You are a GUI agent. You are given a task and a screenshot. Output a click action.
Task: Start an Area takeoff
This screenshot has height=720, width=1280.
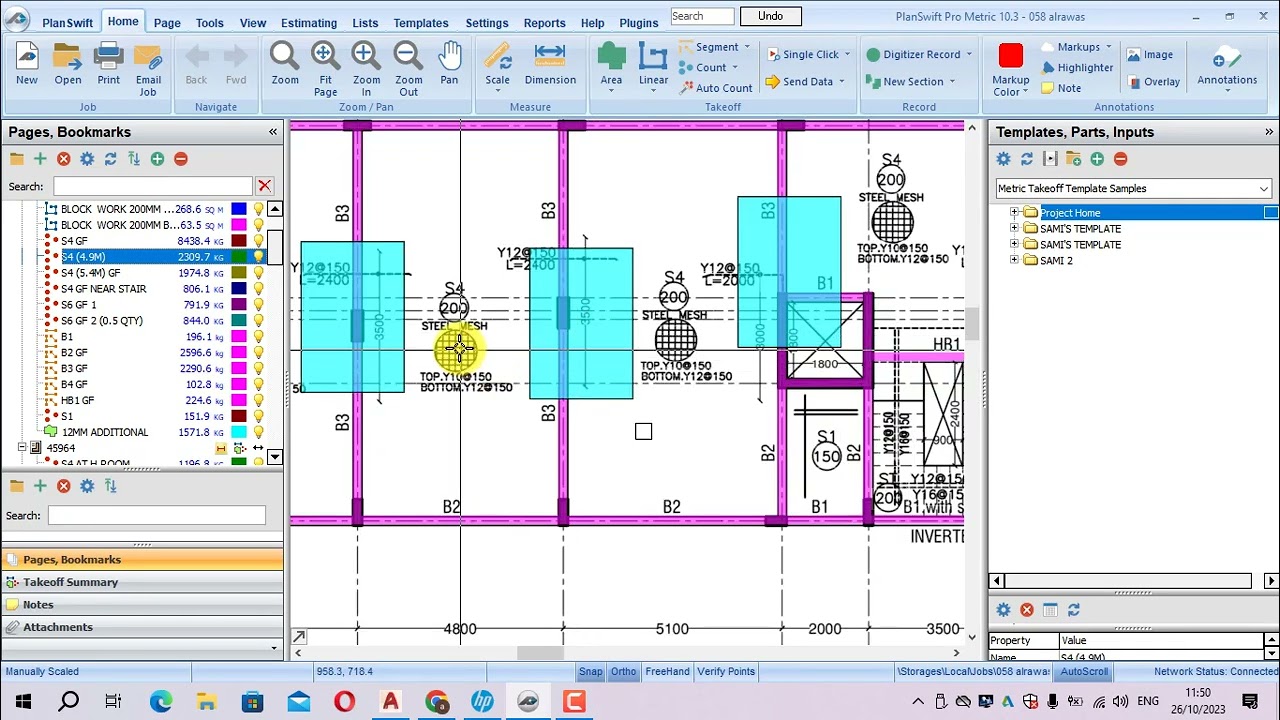[x=611, y=64]
